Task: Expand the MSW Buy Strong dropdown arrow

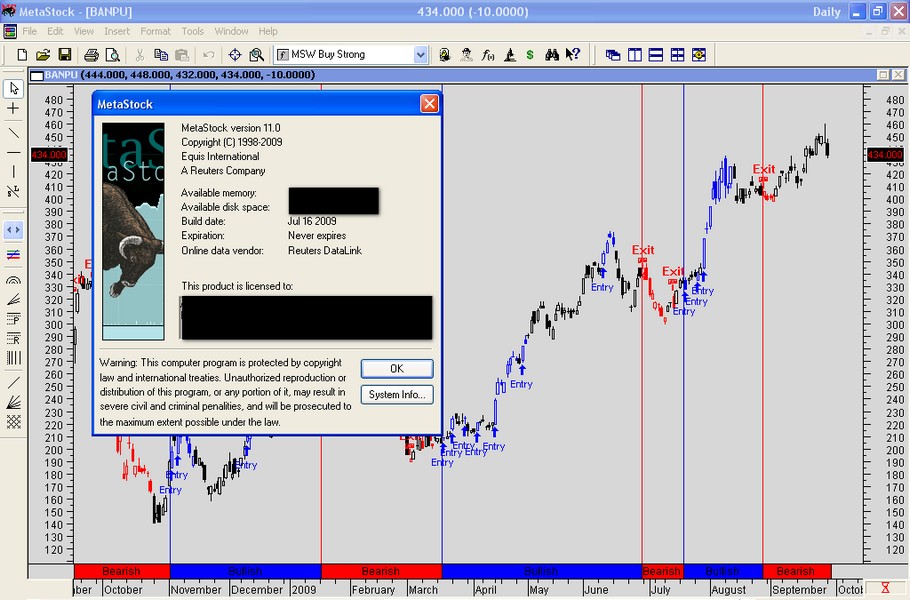Action: pyautogui.click(x=421, y=55)
